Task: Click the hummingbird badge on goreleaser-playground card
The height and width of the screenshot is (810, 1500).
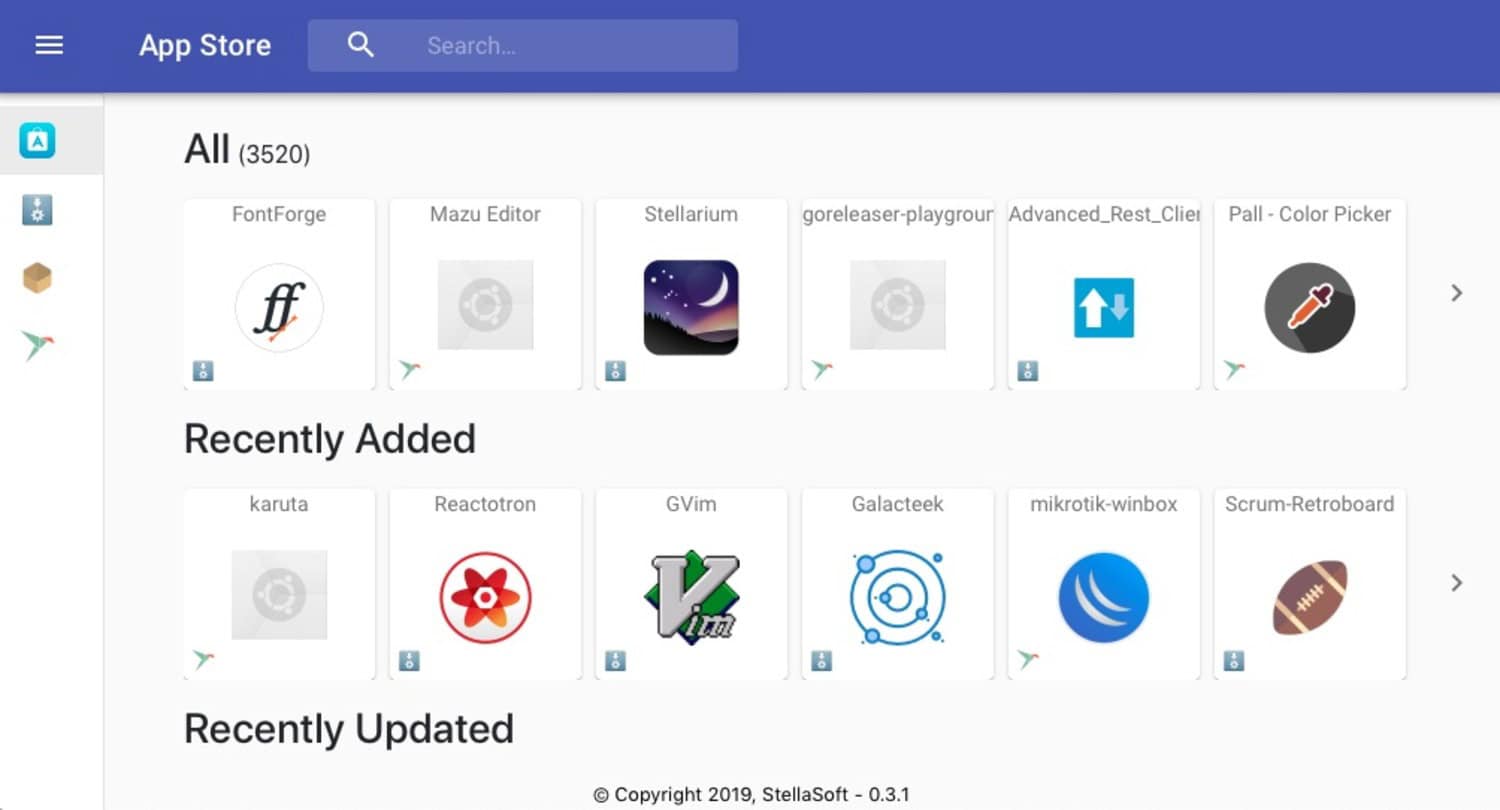Action: click(821, 371)
